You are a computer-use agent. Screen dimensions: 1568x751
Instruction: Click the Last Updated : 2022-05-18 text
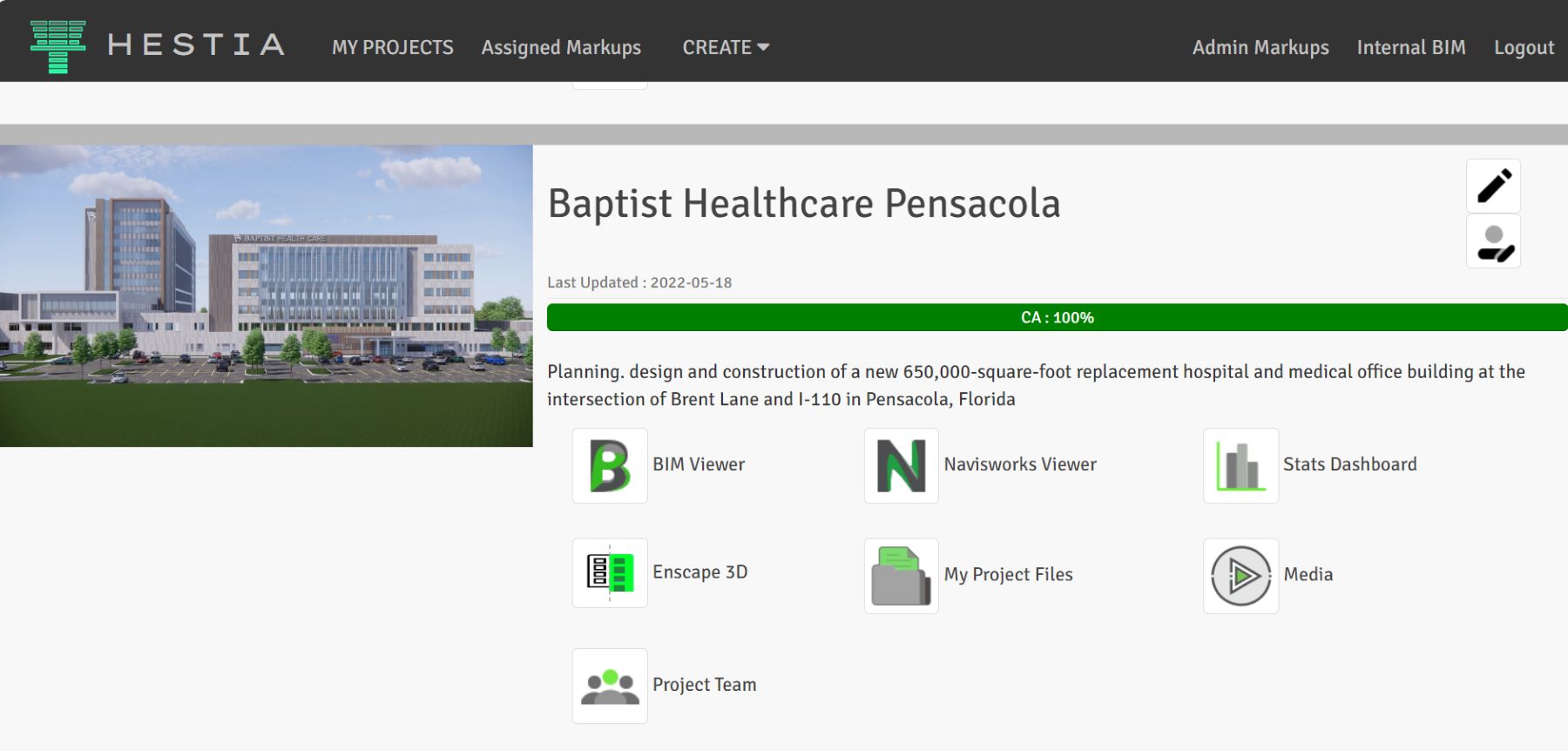point(639,282)
